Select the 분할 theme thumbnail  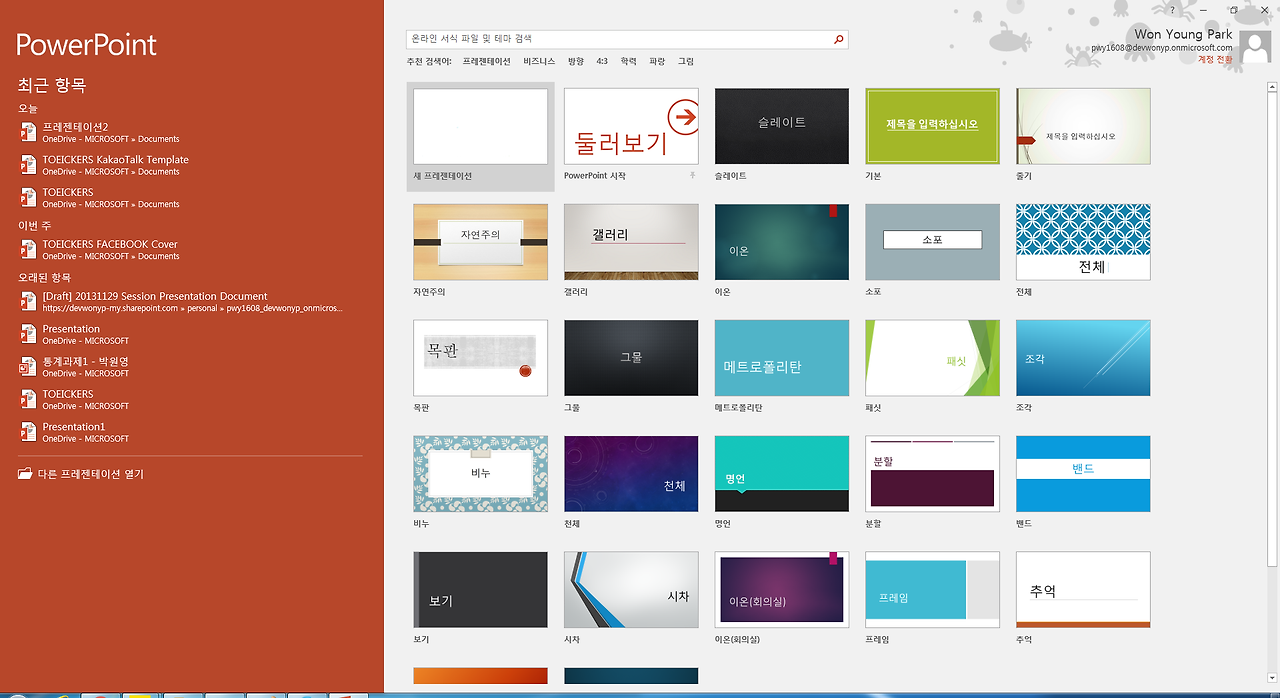(932, 474)
